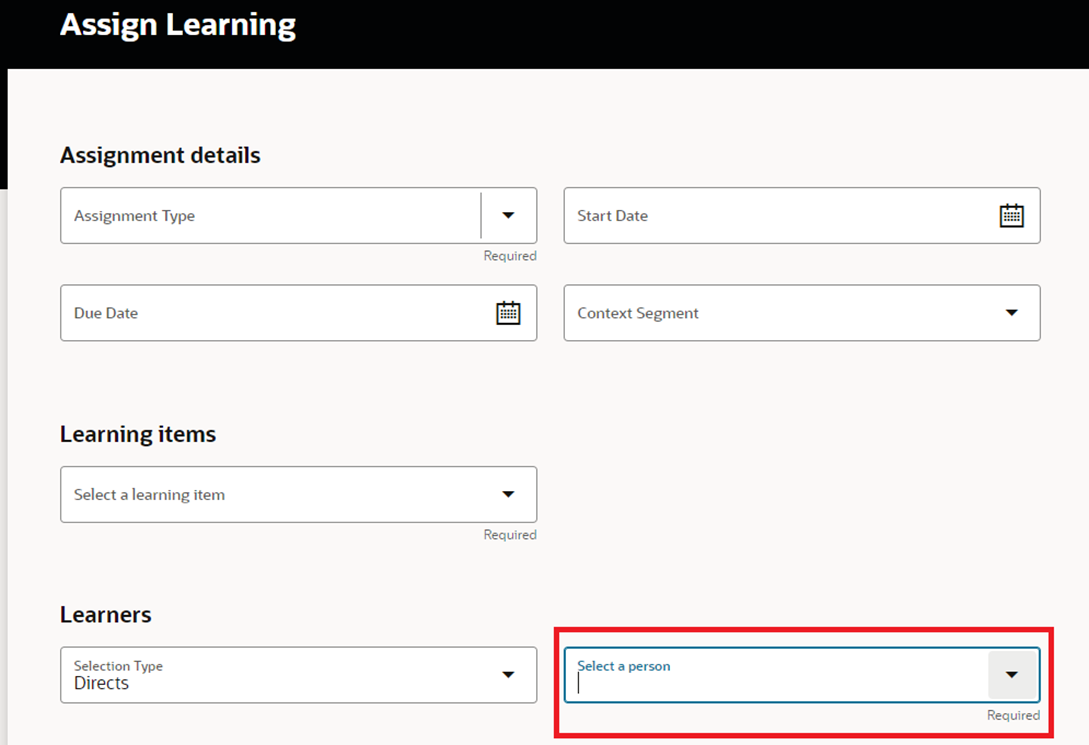The height and width of the screenshot is (745, 1089).
Task: Click the Learners heading
Action: click(106, 614)
